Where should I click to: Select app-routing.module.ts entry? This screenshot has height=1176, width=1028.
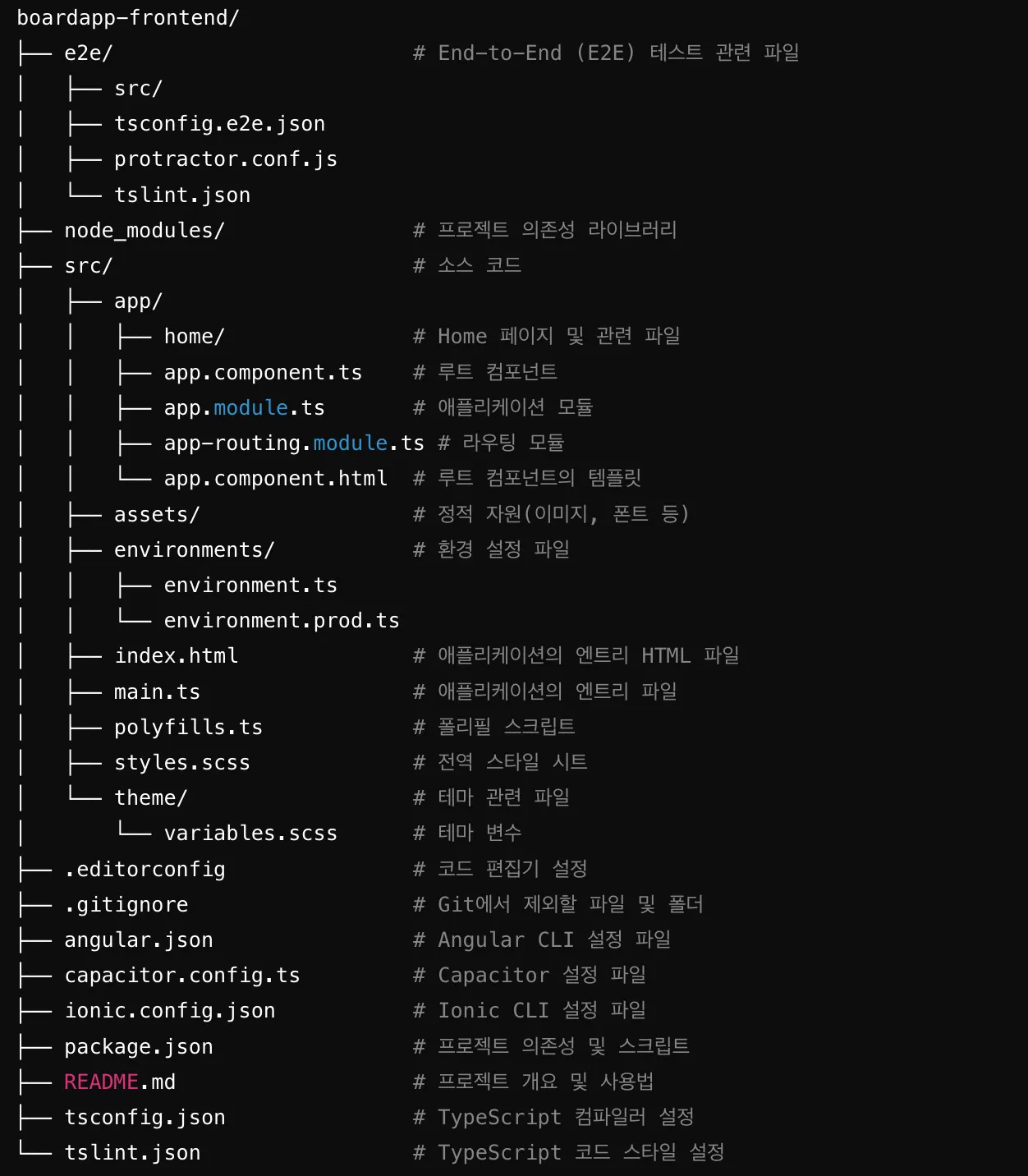(293, 443)
